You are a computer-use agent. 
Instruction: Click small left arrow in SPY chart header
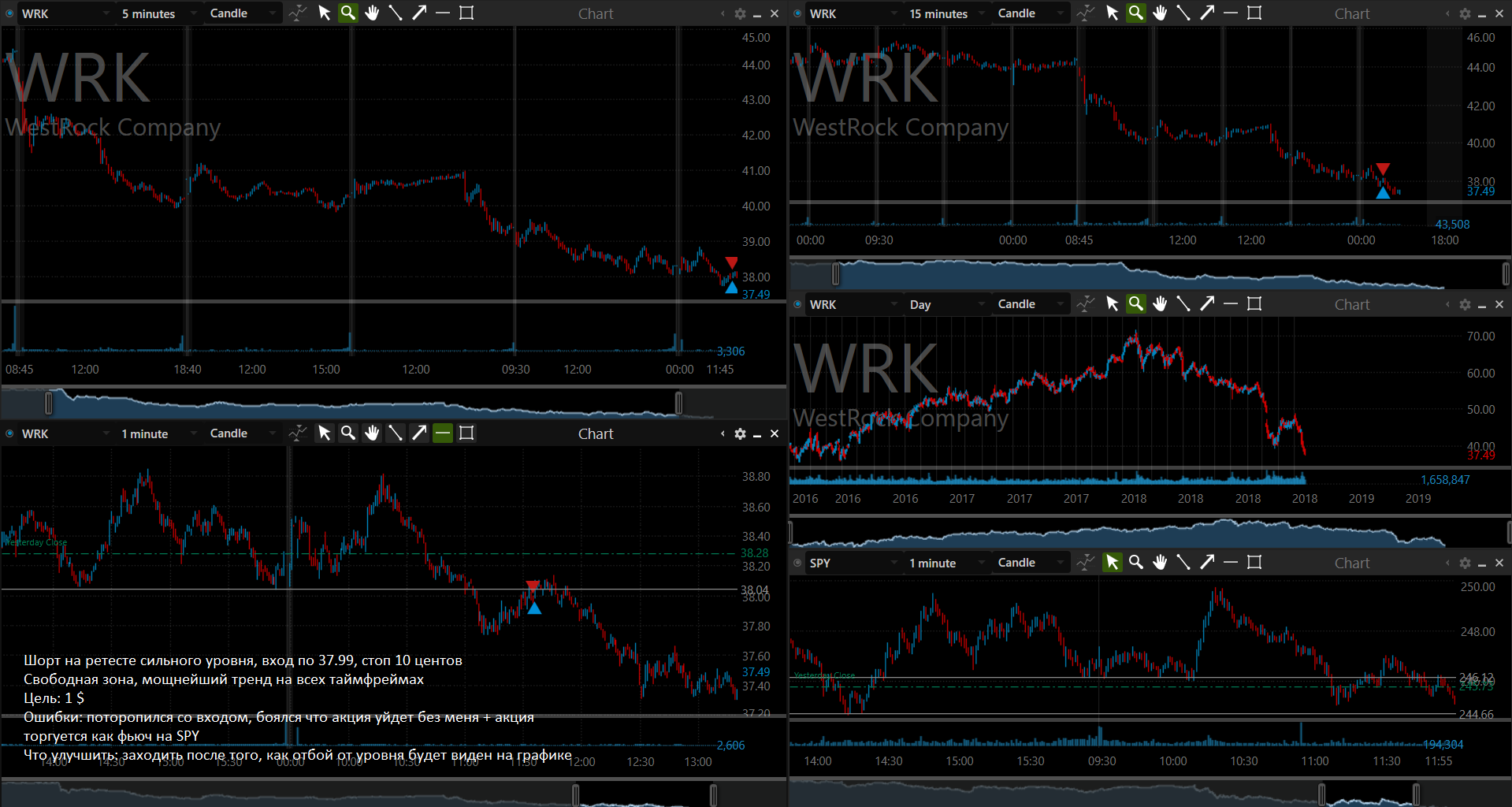[1447, 563]
